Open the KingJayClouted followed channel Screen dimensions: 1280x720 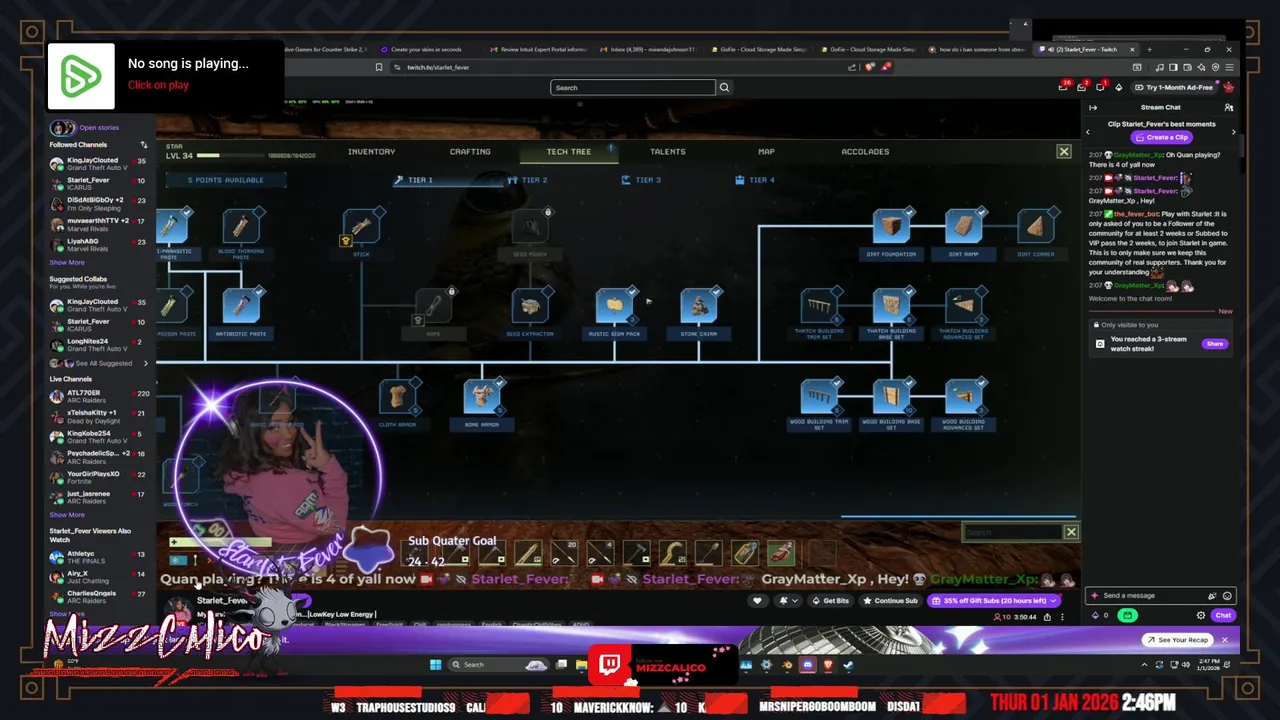tap(97, 164)
